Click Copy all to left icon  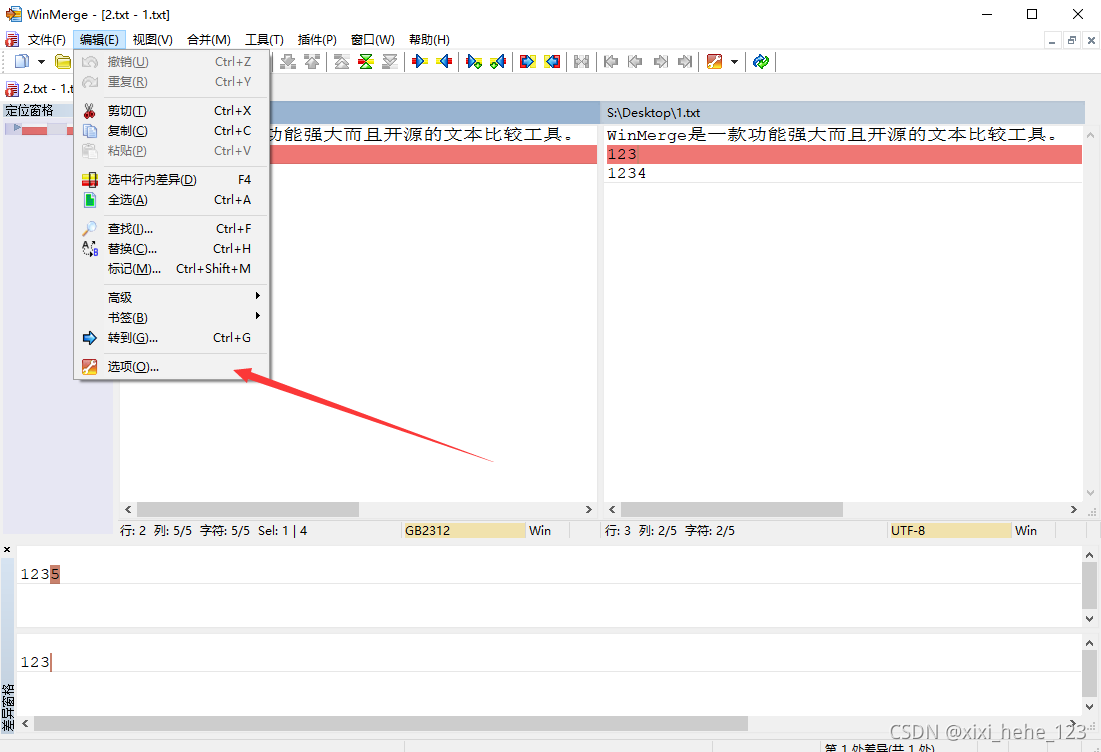point(552,62)
